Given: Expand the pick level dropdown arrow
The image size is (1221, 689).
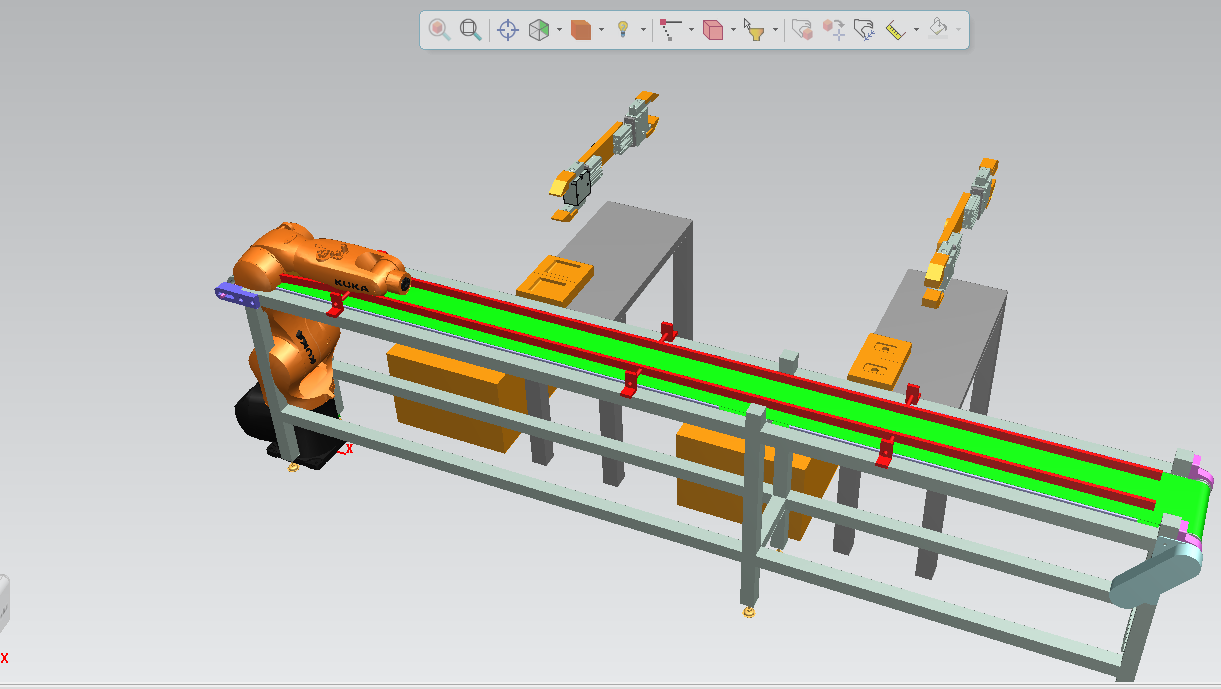Looking at the screenshot, I should (x=733, y=30).
